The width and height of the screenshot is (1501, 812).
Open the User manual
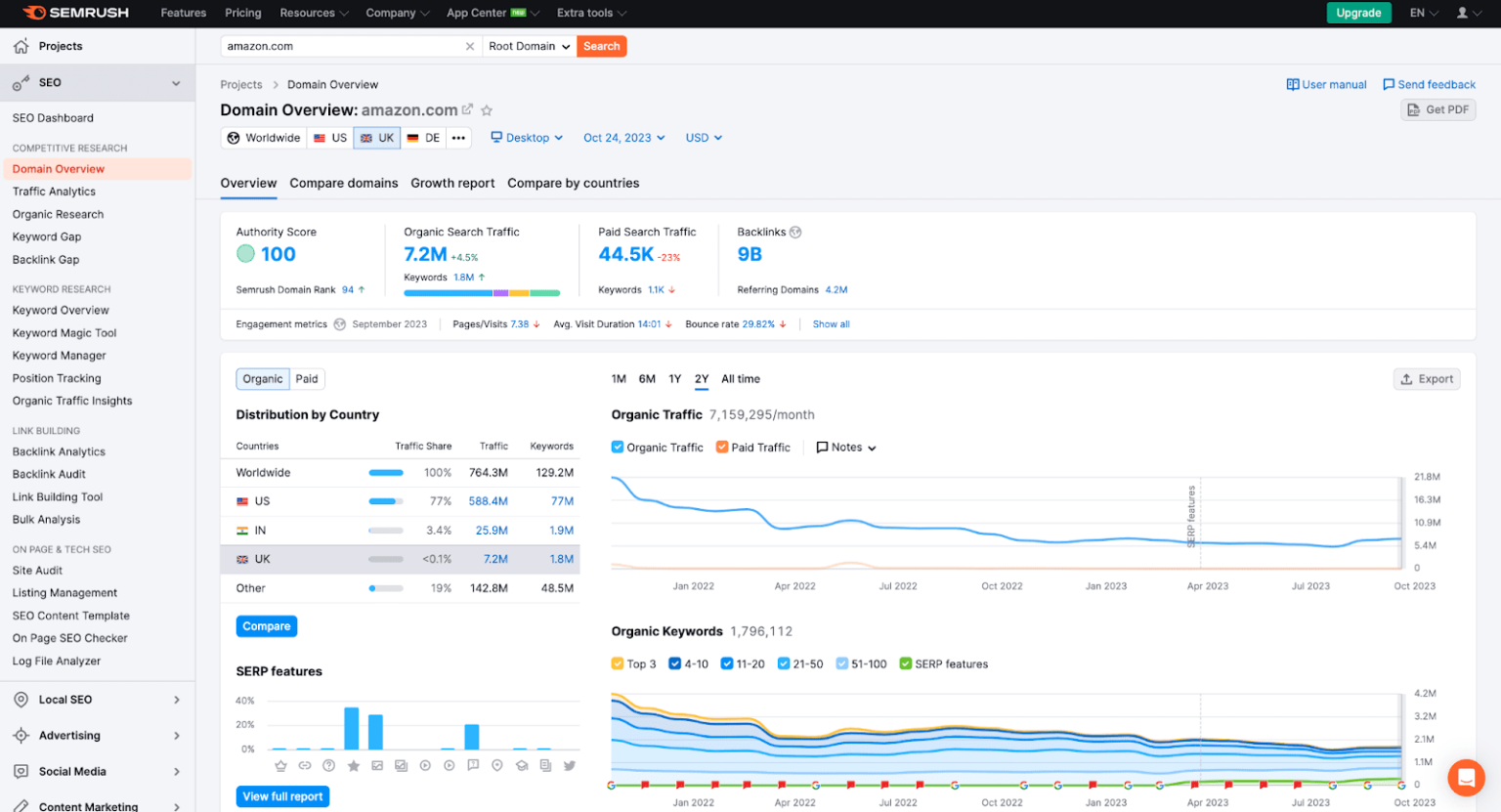tap(1326, 84)
